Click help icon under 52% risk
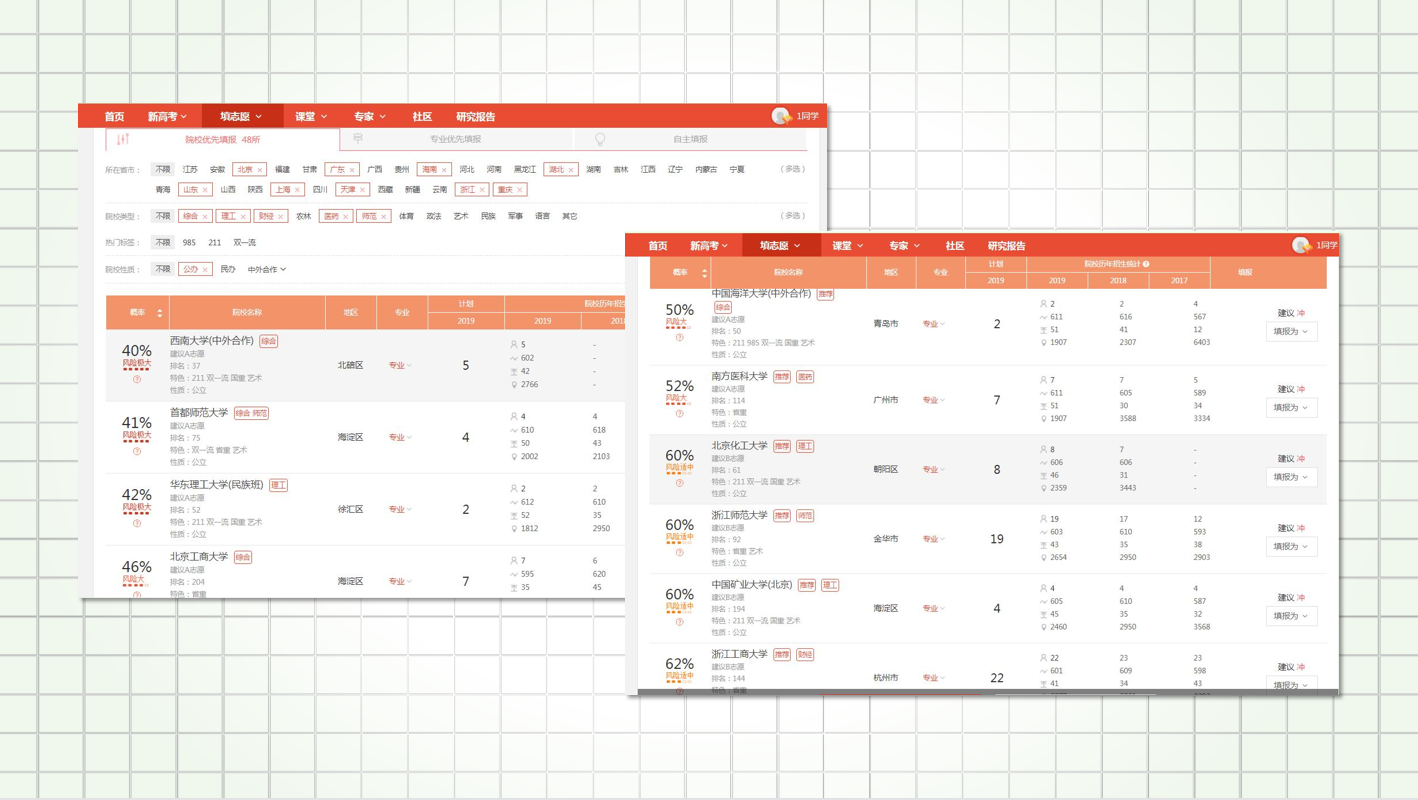The width and height of the screenshot is (1418, 800). tap(679, 413)
